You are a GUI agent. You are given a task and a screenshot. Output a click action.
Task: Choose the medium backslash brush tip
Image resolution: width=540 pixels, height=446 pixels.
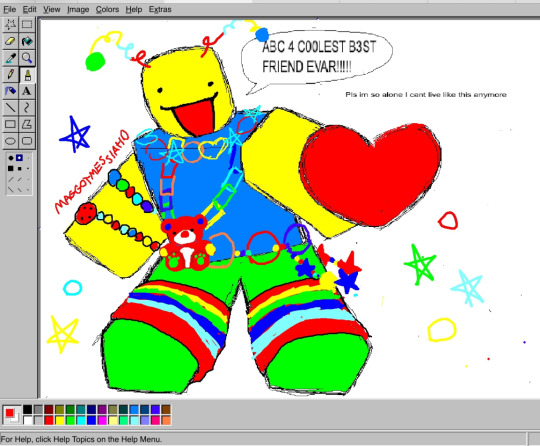[x=20, y=189]
